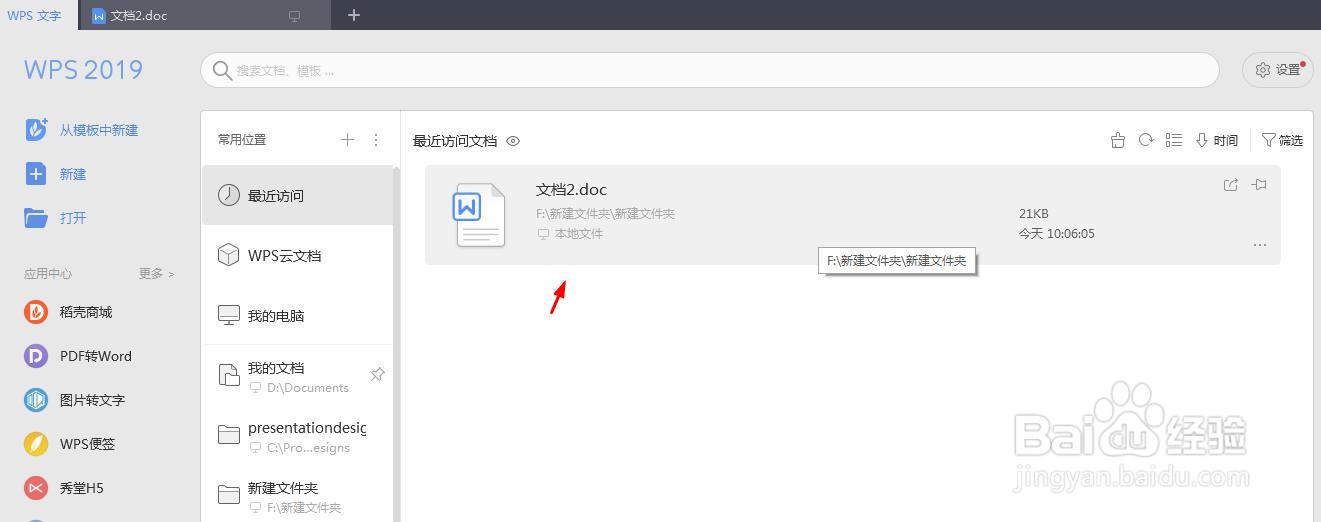This screenshot has width=1321, height=522.
Task: Open more options beside 常用位置
Action: [376, 140]
